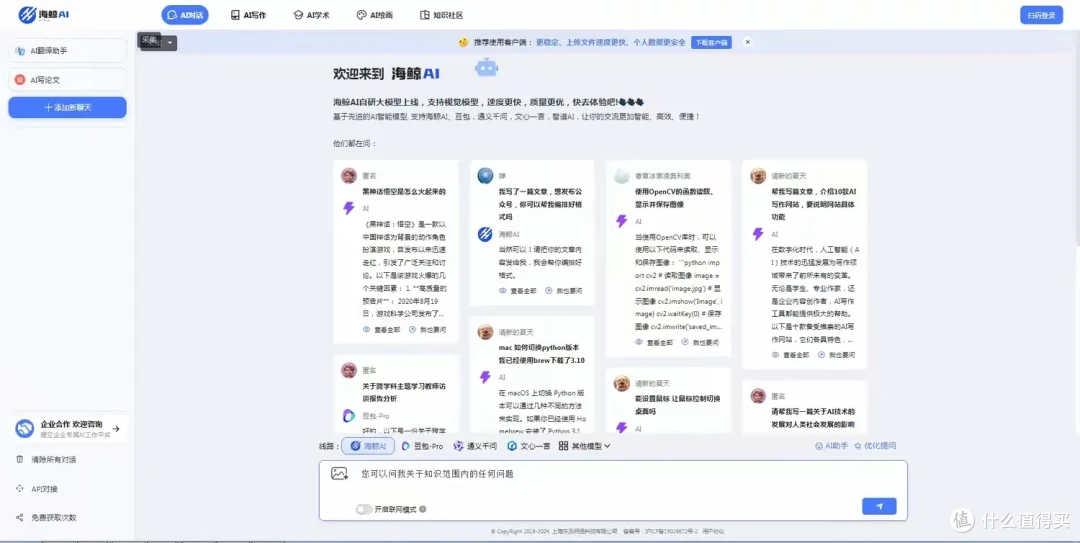
Task: Click the arrow on 企业合作 card
Action: pos(116,429)
